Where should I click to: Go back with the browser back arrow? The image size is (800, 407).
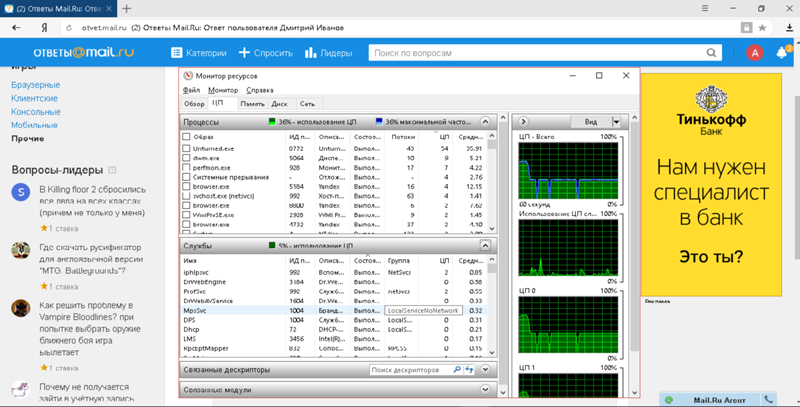[x=16, y=28]
